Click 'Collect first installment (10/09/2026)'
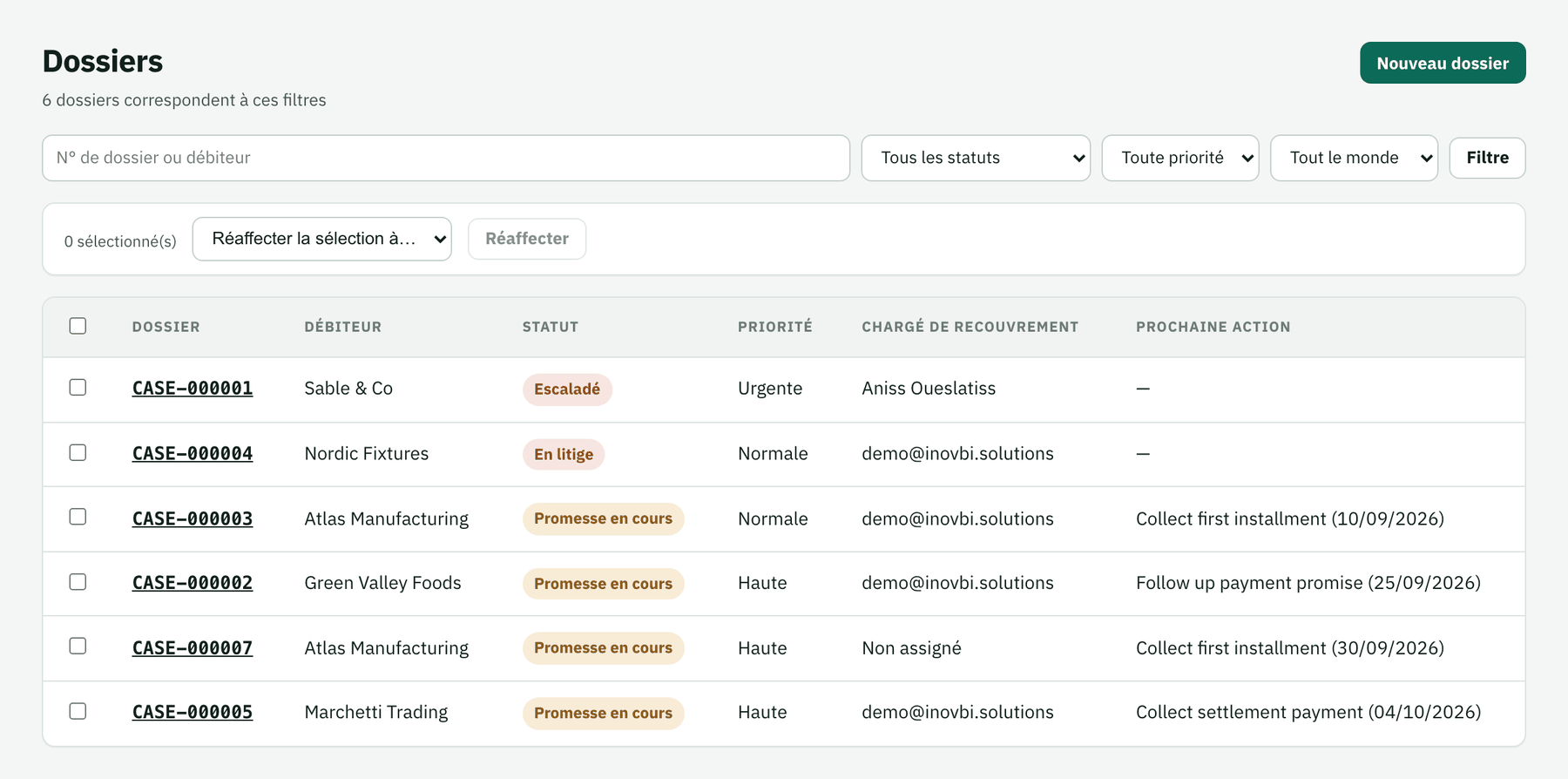The width and height of the screenshot is (1568, 779). (x=1290, y=518)
